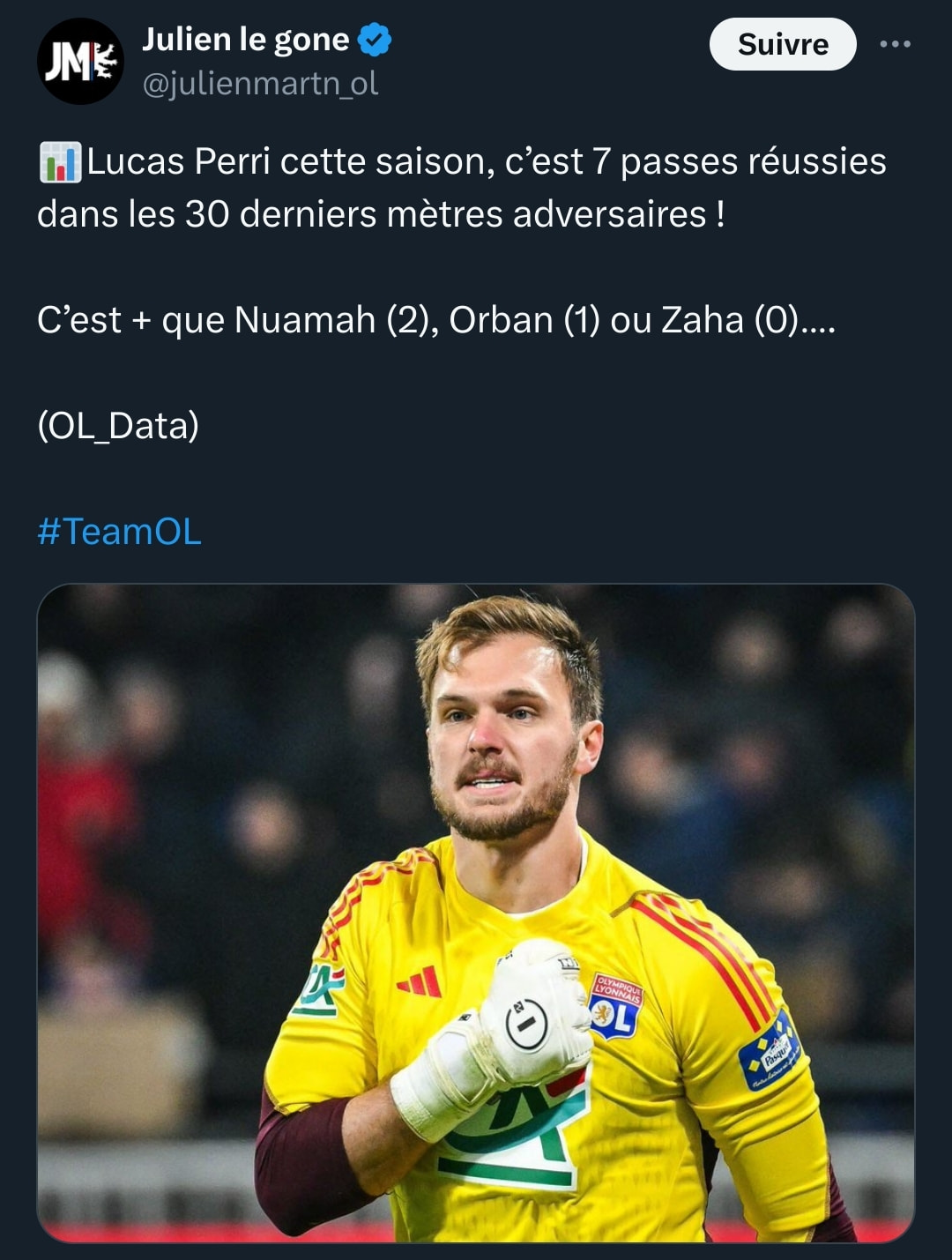Click the goalkeeper's white glove fist
952x1260 pixels.
(534, 1012)
